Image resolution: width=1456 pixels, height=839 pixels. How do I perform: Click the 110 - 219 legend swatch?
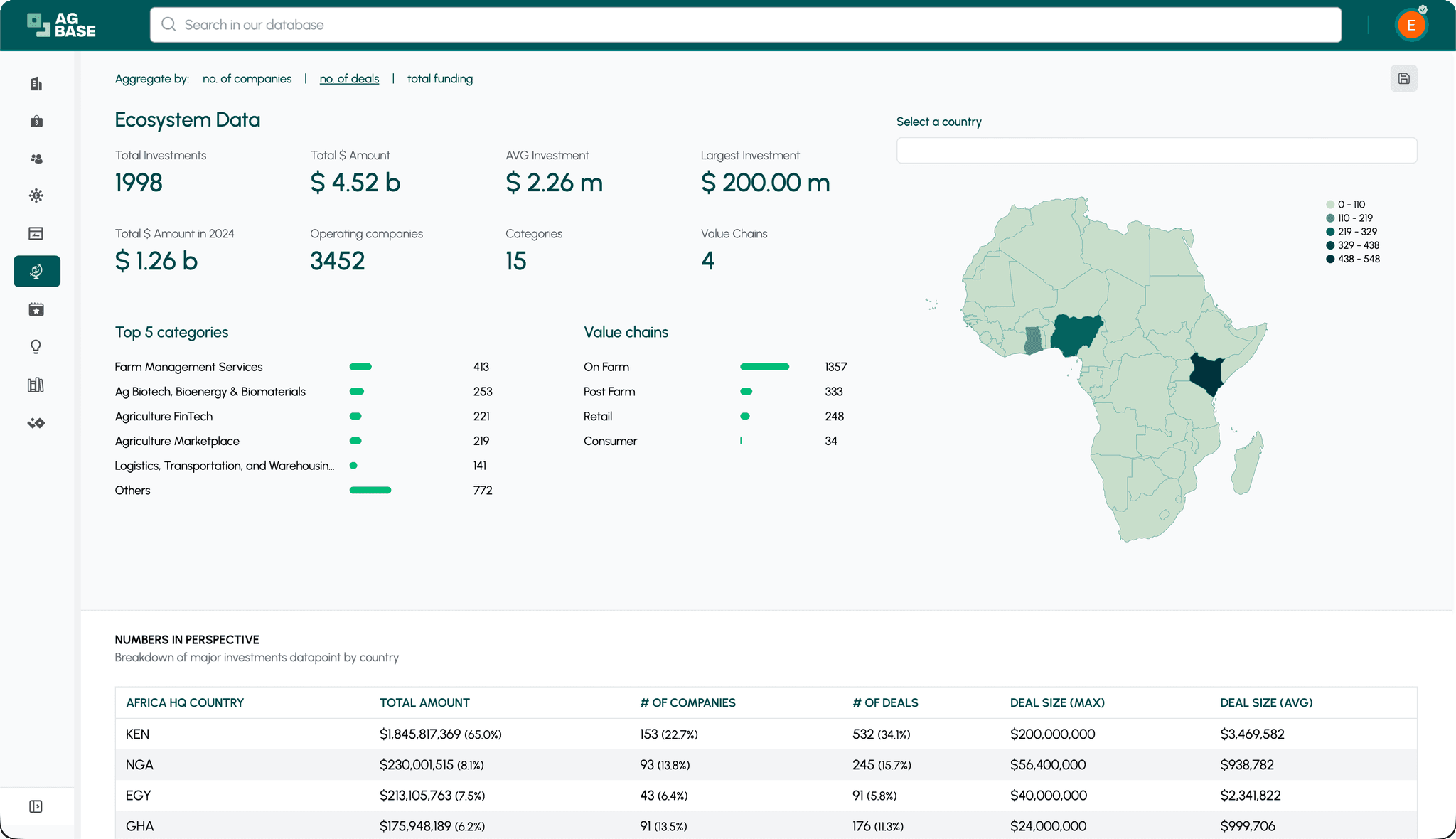click(1330, 218)
